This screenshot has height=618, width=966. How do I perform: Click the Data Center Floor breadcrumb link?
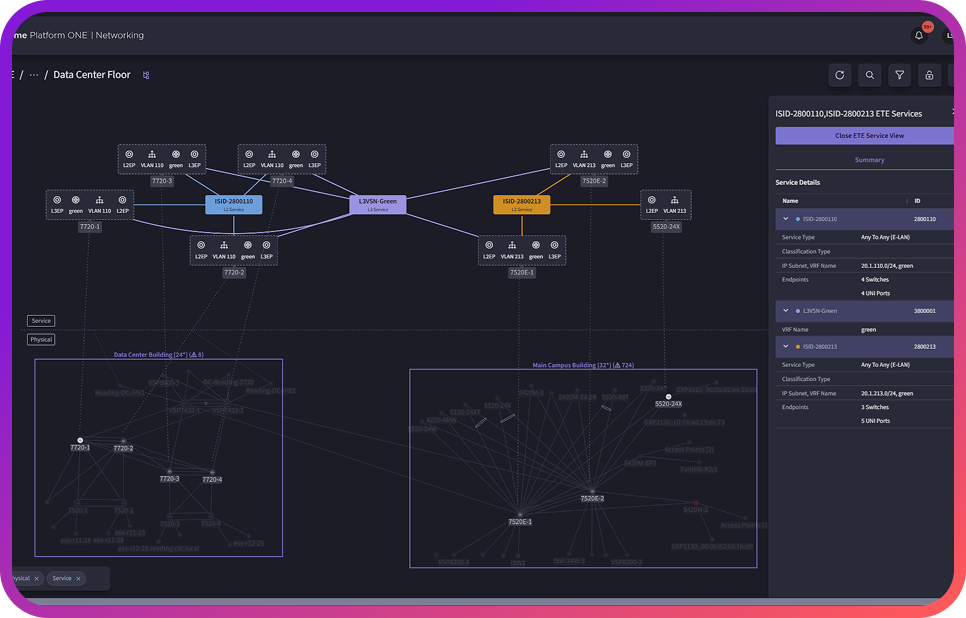click(x=91, y=74)
